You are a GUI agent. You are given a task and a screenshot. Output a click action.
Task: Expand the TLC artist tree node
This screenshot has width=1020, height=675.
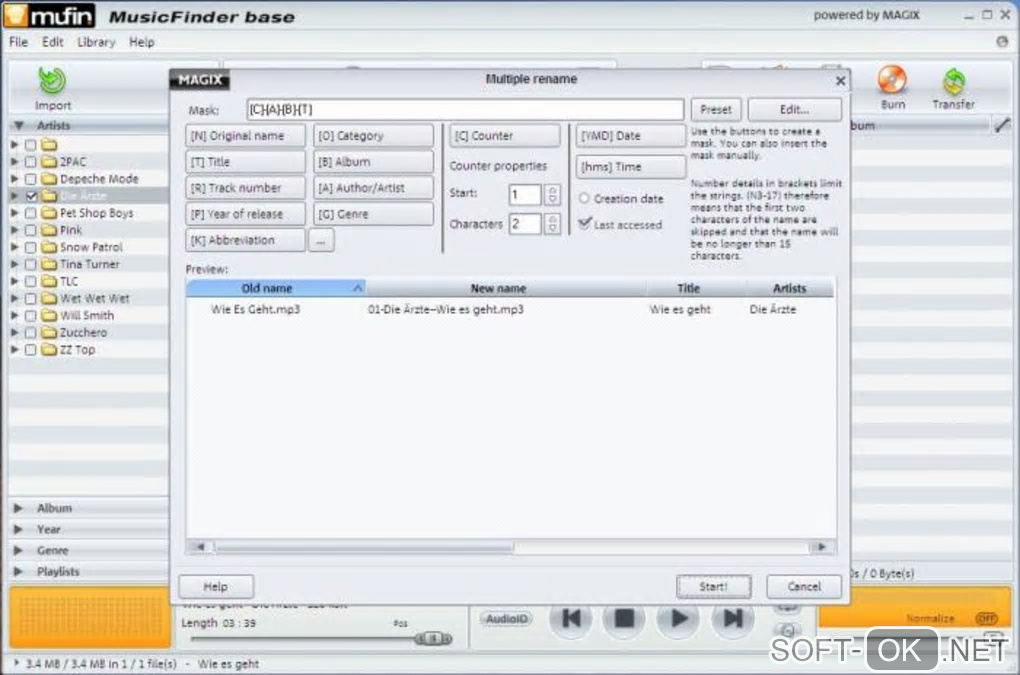coord(14,281)
